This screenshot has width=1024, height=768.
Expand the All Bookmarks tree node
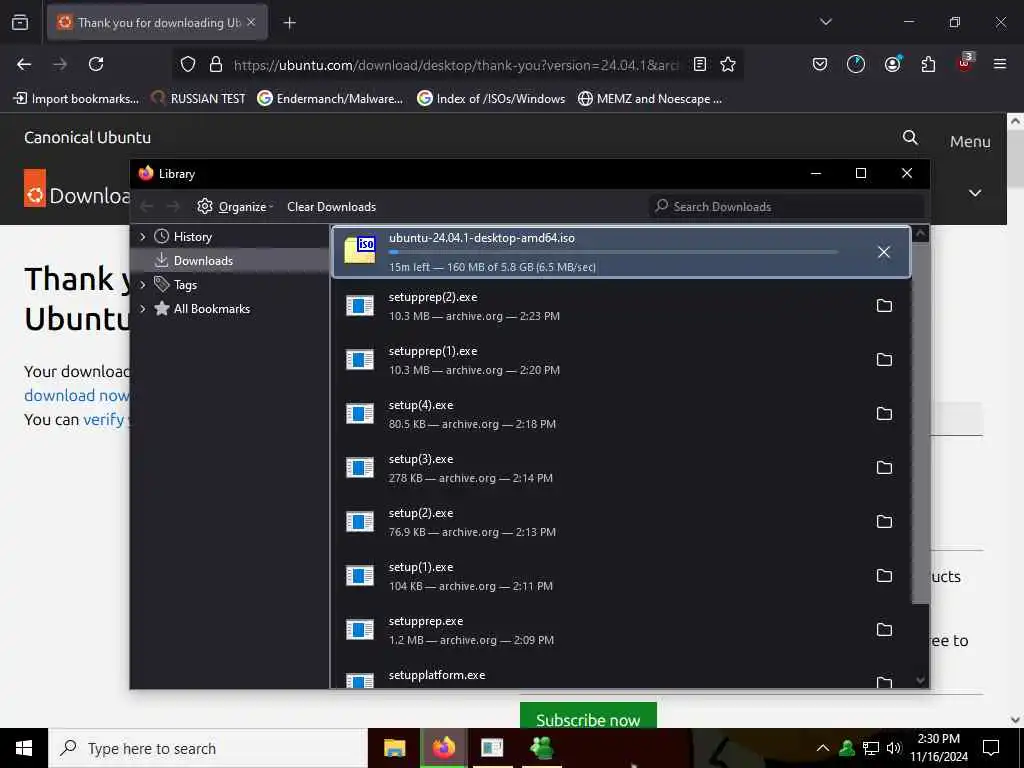pos(142,309)
